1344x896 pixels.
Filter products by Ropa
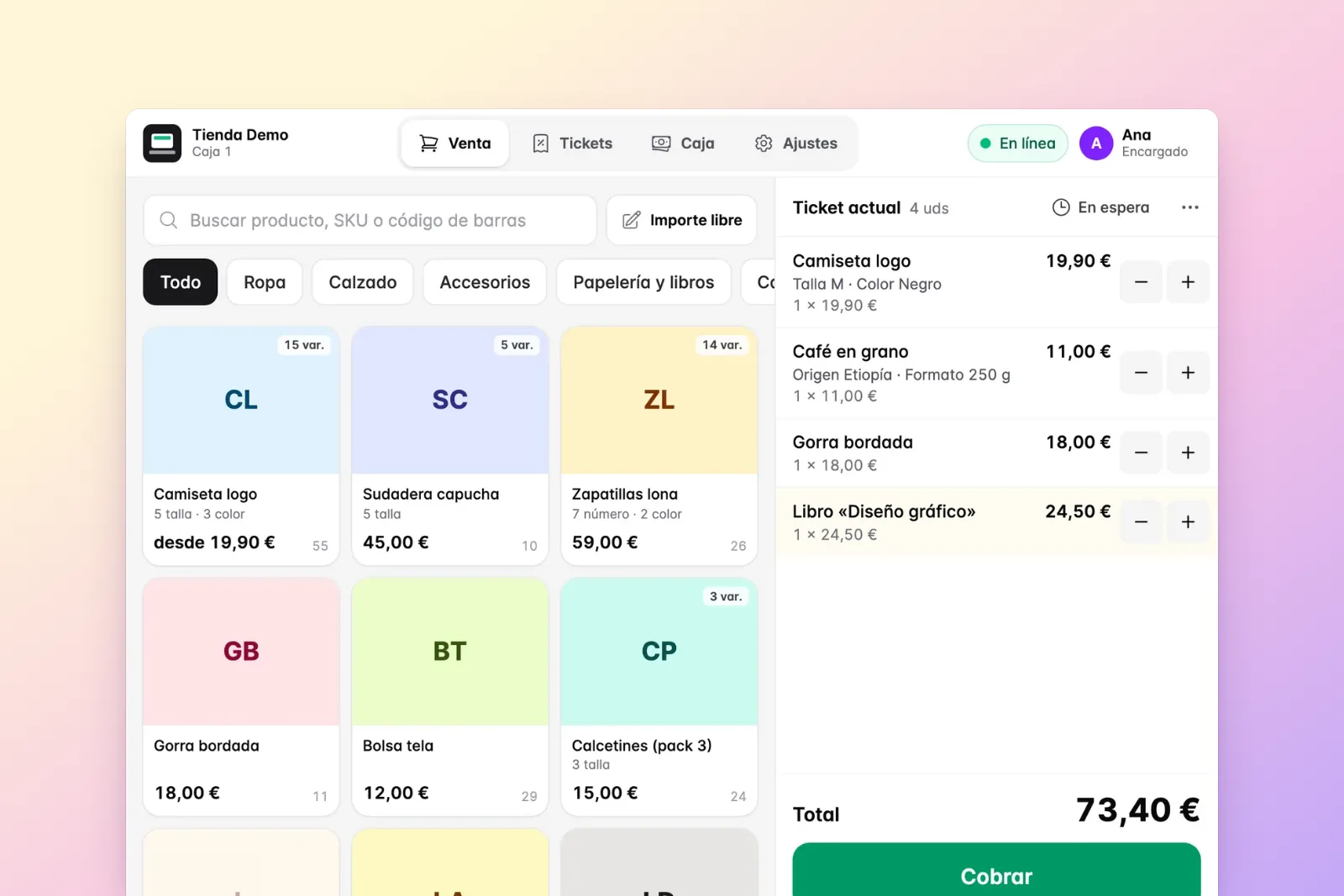(x=265, y=282)
